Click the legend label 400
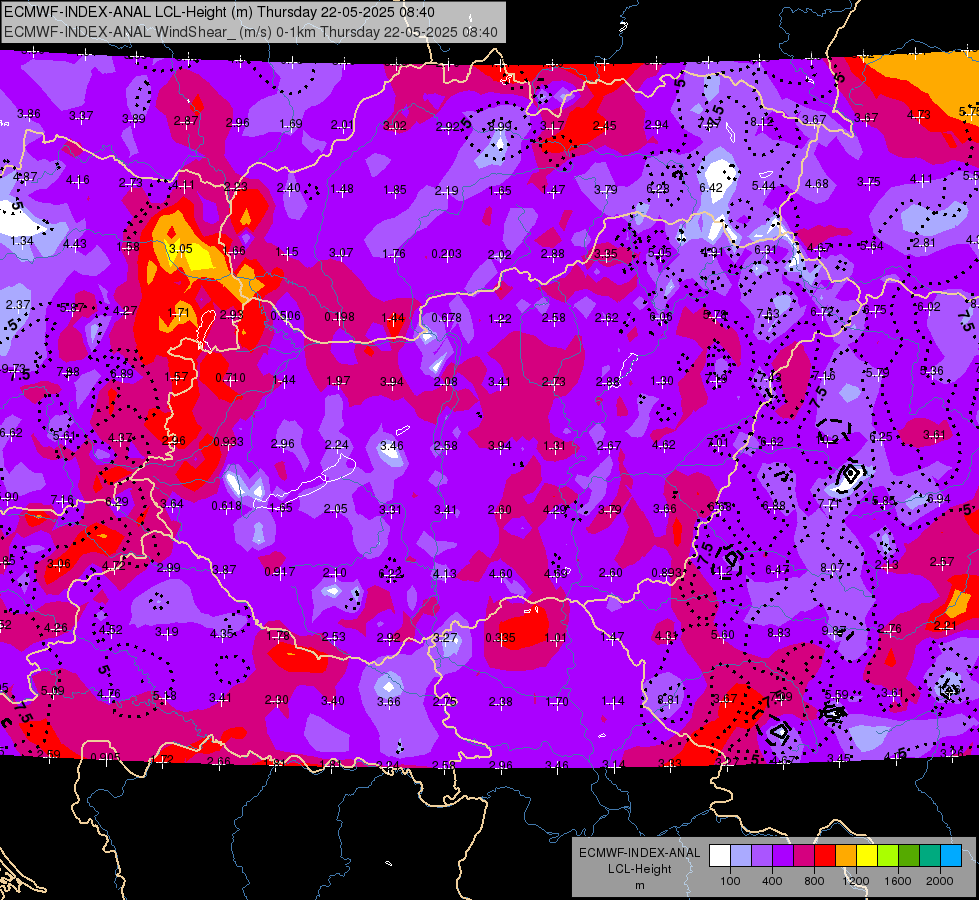979x900 pixels. [772, 881]
